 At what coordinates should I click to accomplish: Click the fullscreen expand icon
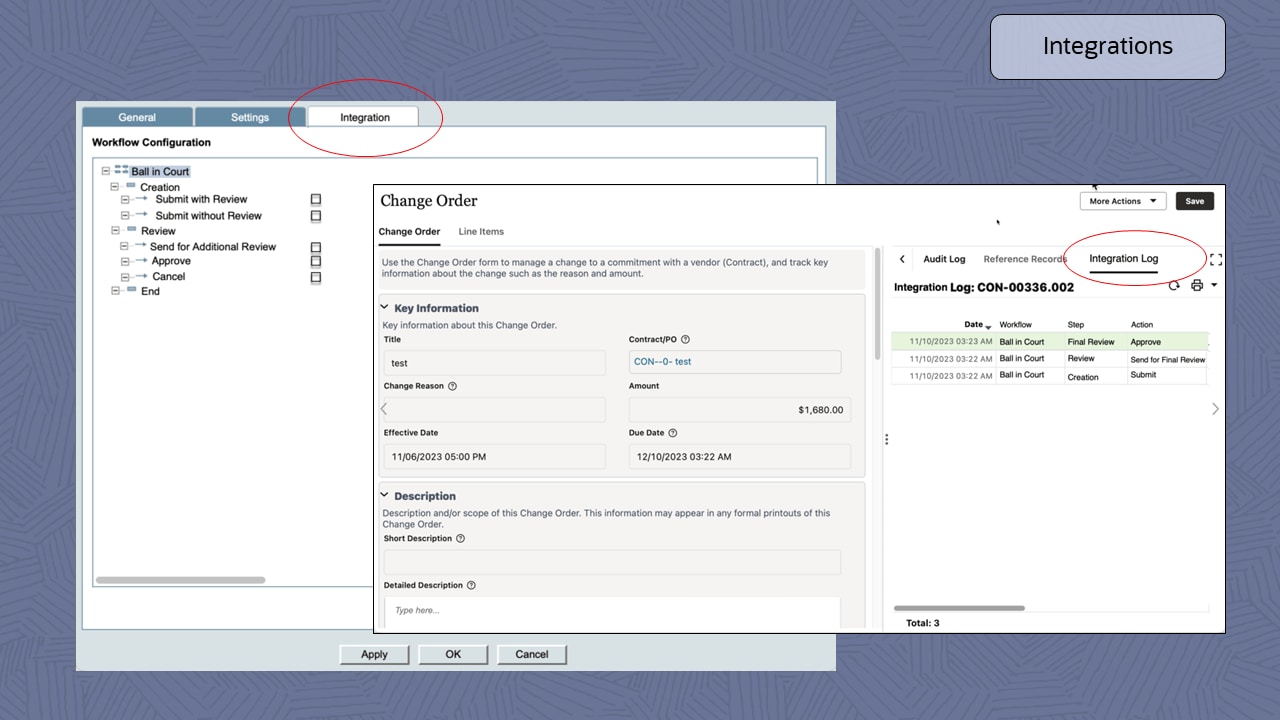(x=1216, y=259)
